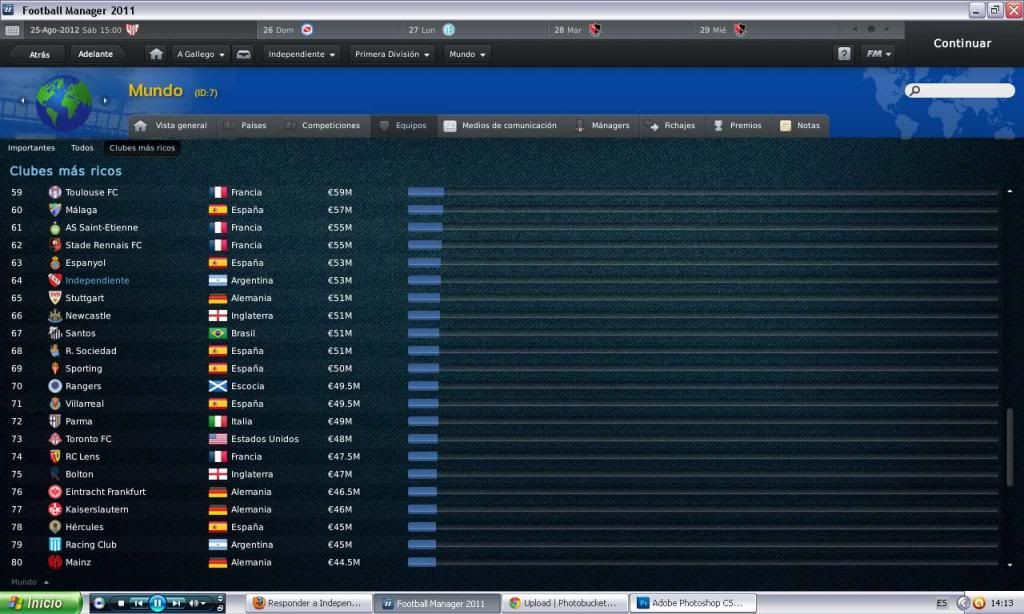The width and height of the screenshot is (1024, 614).
Task: Click the Stuttgart club badge
Action: pos(55,298)
